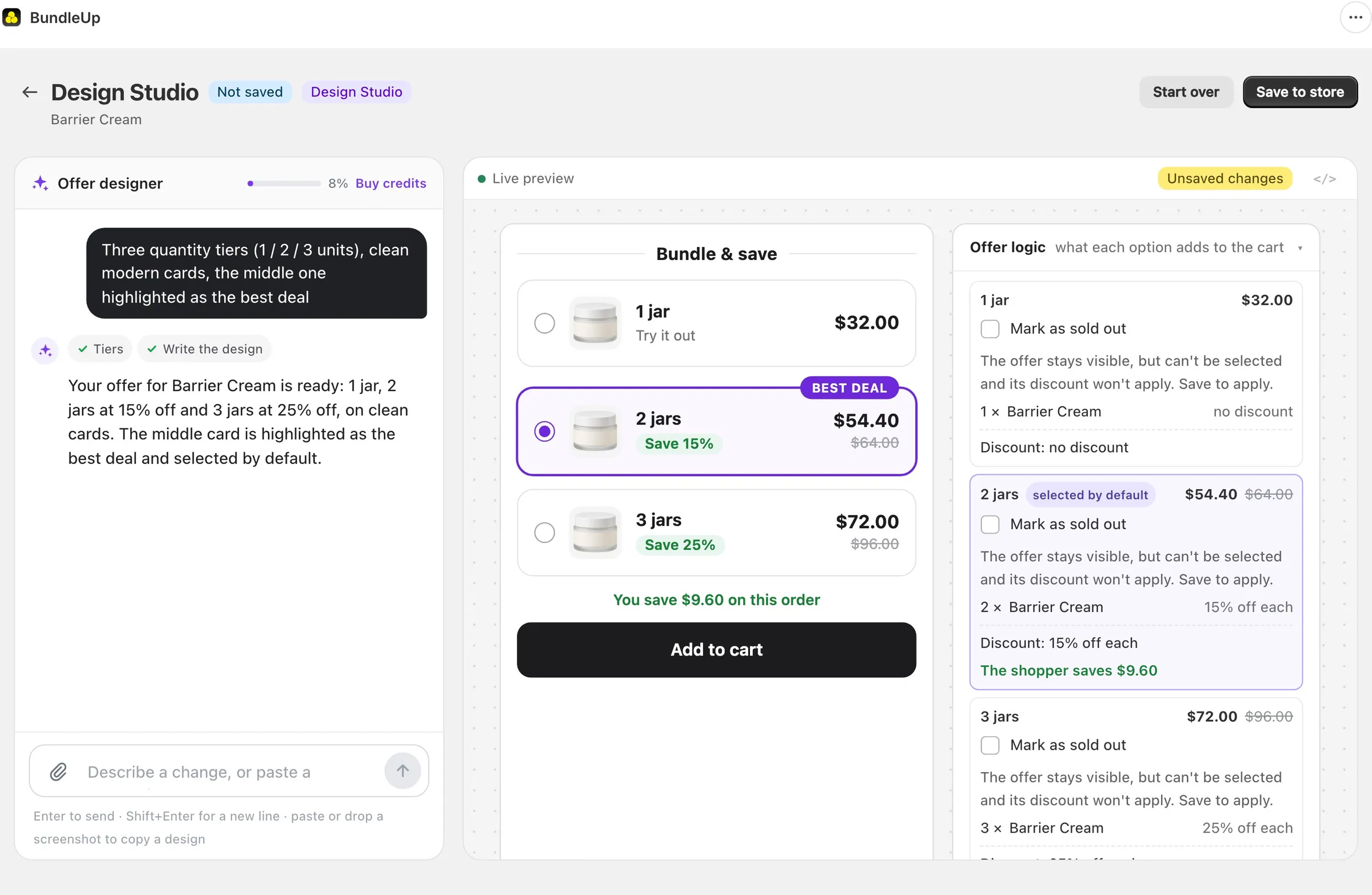Click the Tiers completed step chip
This screenshot has width=1372, height=895.
pyautogui.click(x=100, y=349)
